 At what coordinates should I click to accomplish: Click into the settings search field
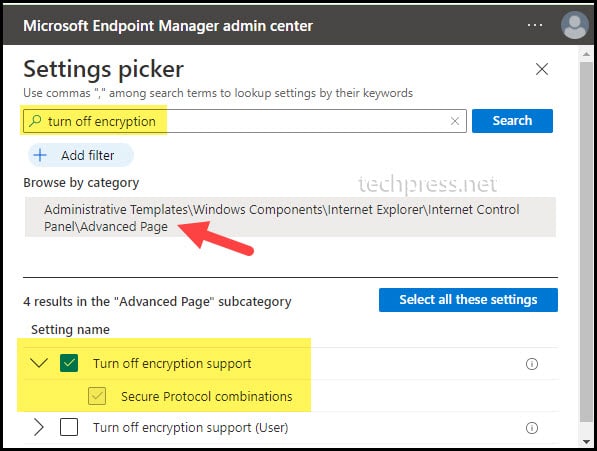(244, 121)
